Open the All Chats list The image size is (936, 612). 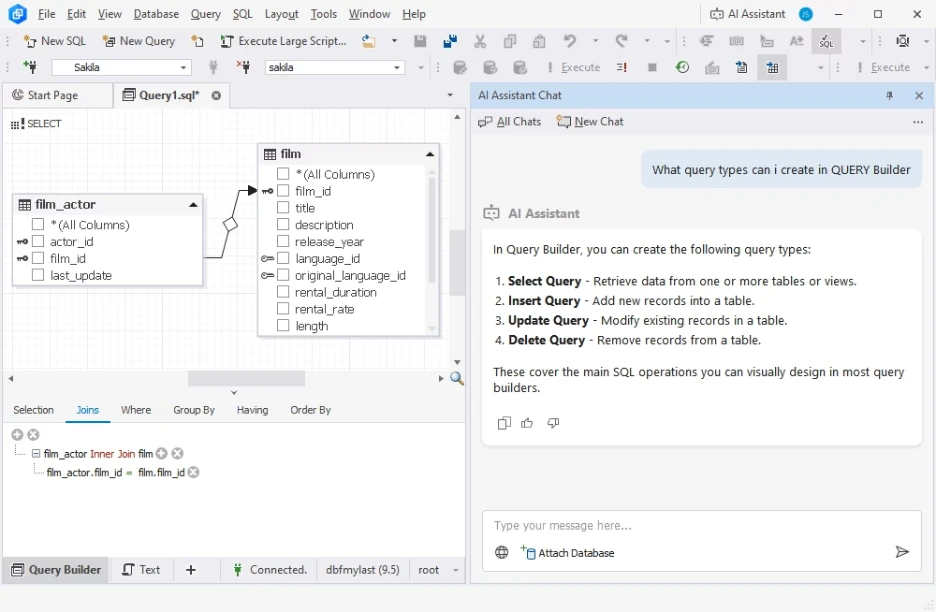click(x=510, y=122)
